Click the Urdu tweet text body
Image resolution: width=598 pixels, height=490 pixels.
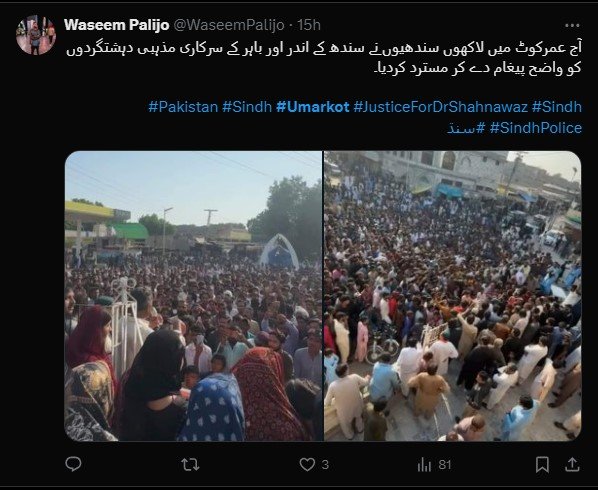[x=324, y=58]
